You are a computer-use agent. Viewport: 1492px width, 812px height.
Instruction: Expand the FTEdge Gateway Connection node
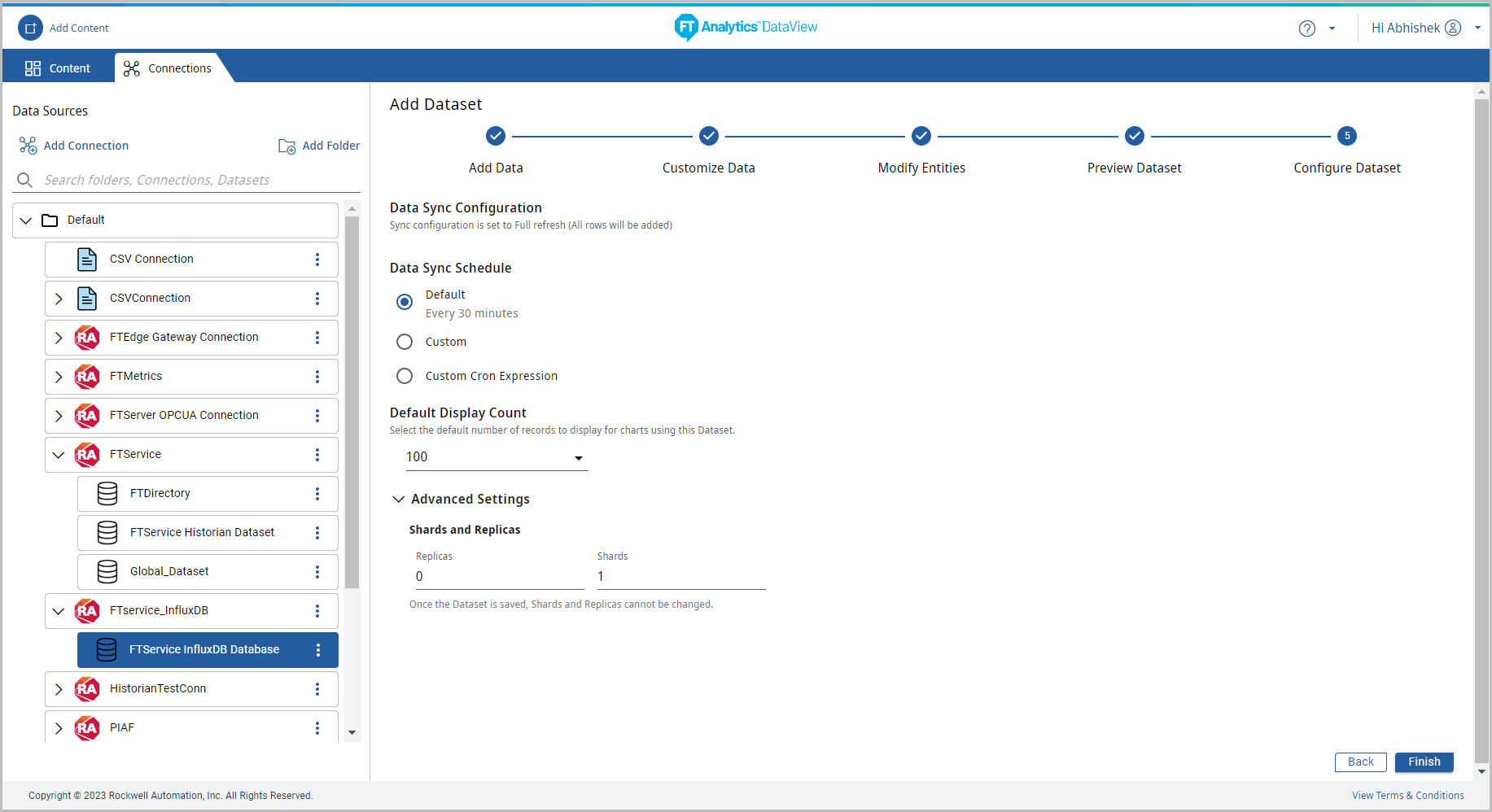click(x=59, y=338)
